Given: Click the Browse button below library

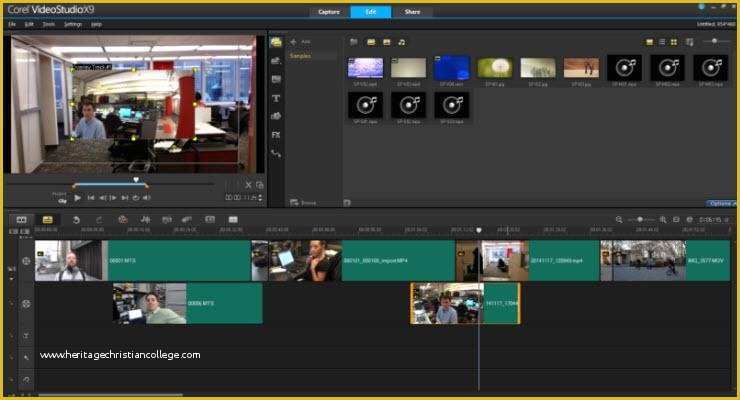Looking at the screenshot, I should coord(303,203).
